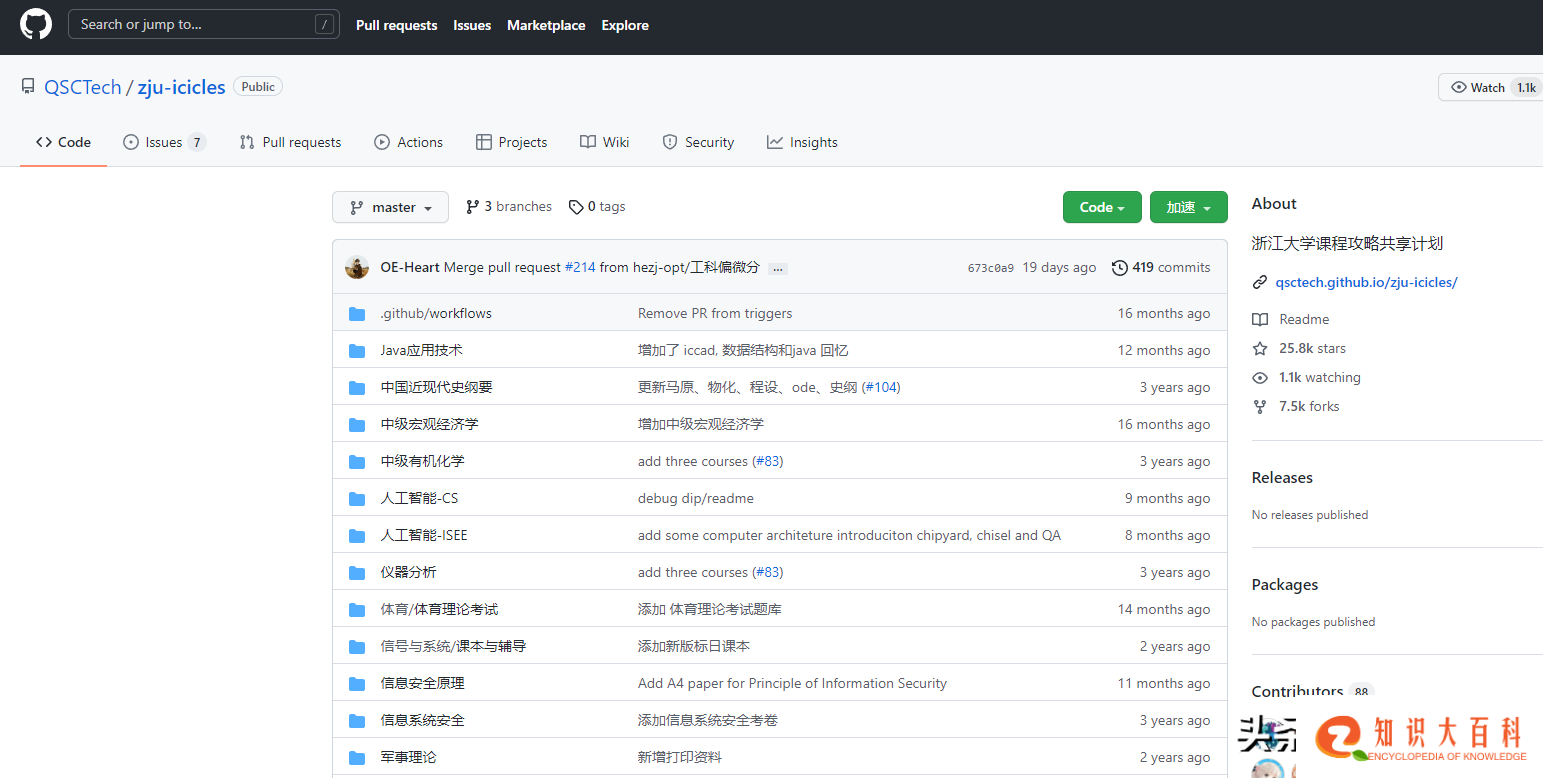The image size is (1543, 778).
Task: Open Marketplace in the top header
Action: 546,25
